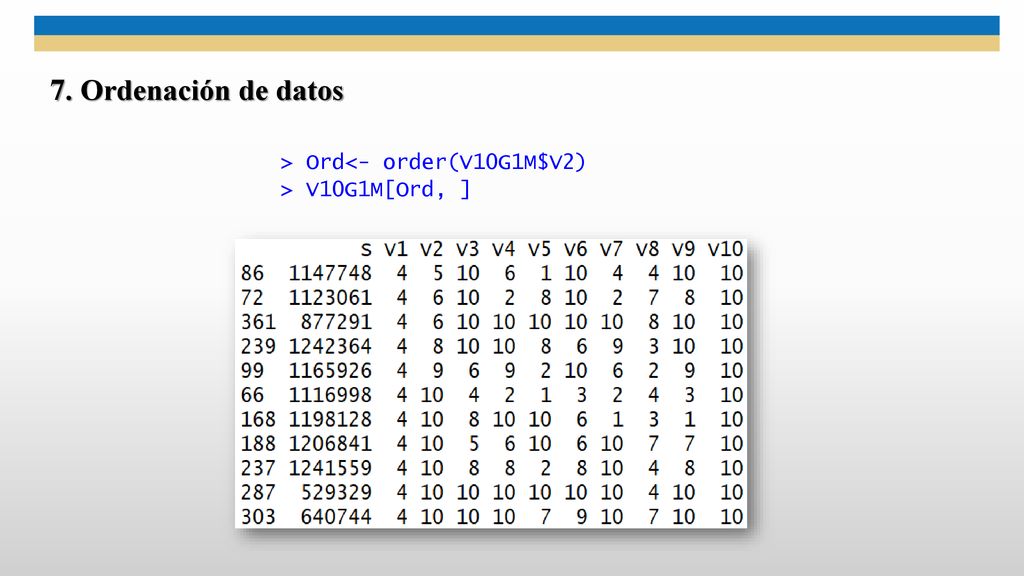This screenshot has height=576, width=1024.
Task: Click the S value "1198128"
Action: (330, 419)
